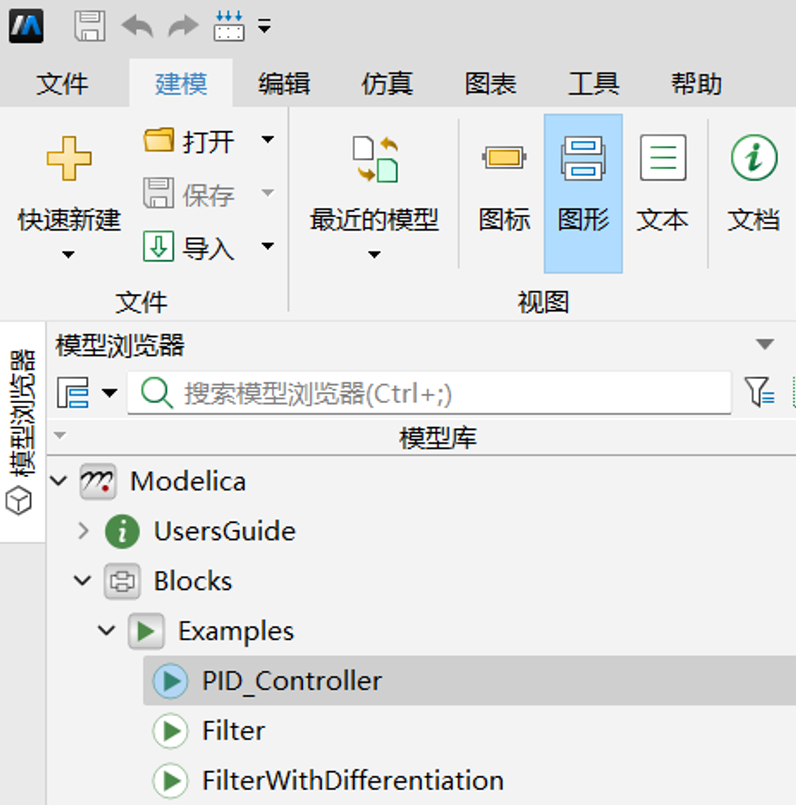Click the model browser search field

pos(440,394)
